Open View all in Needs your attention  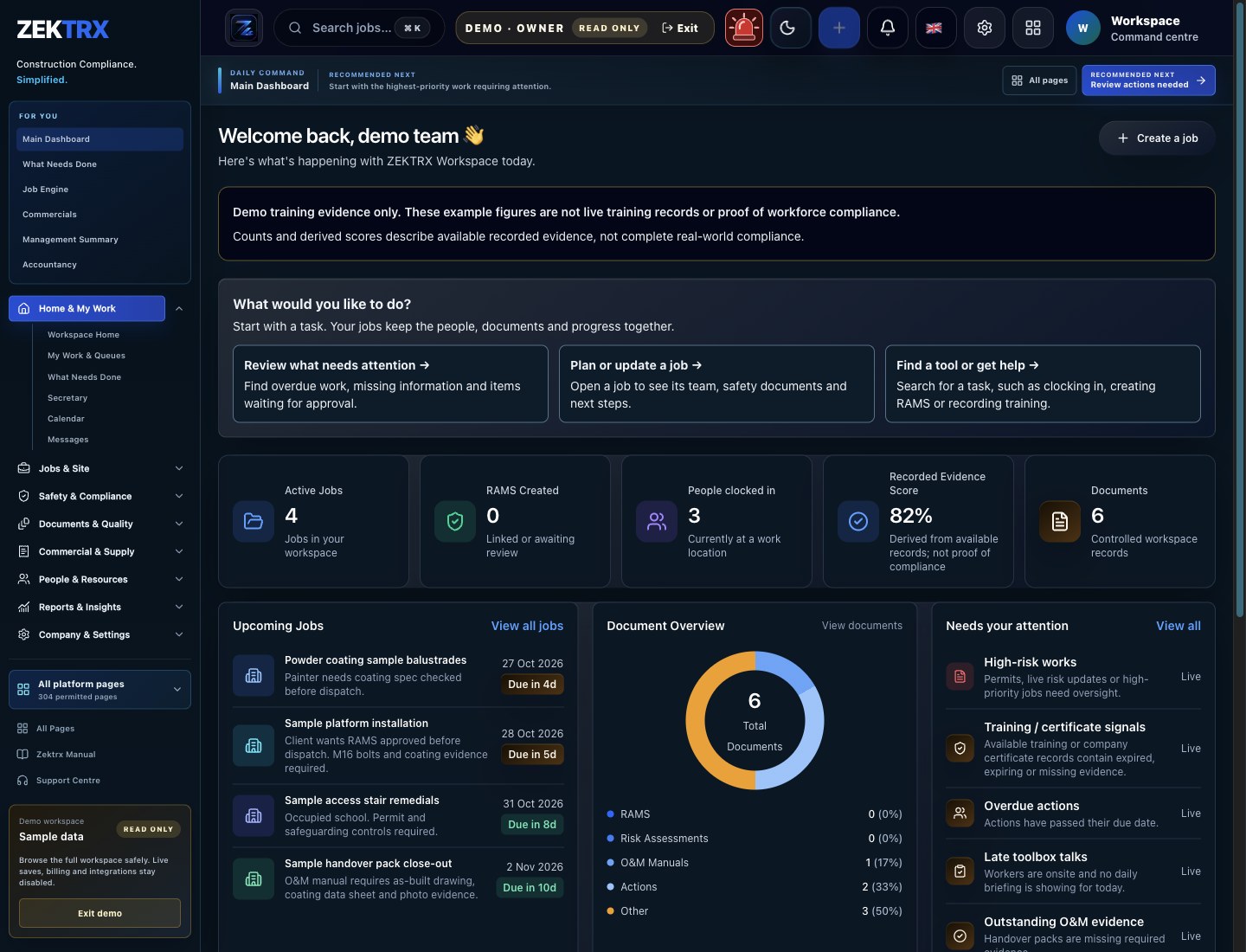pyautogui.click(x=1179, y=626)
